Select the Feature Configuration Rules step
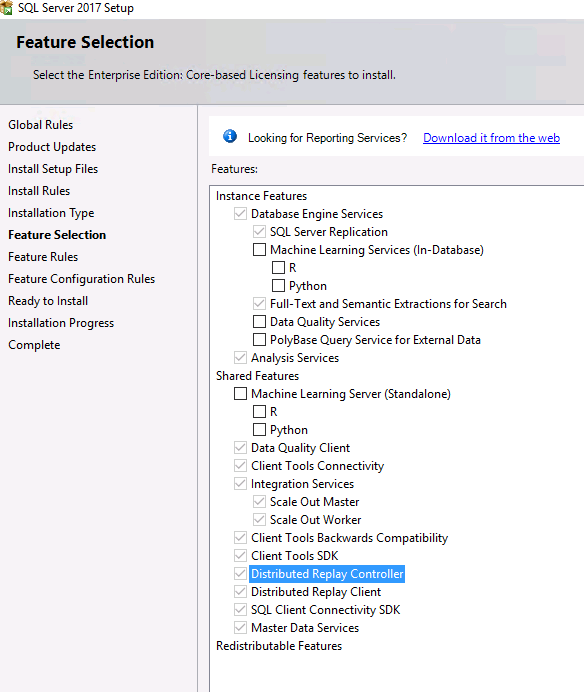Image resolution: width=584 pixels, height=692 pixels. [82, 279]
